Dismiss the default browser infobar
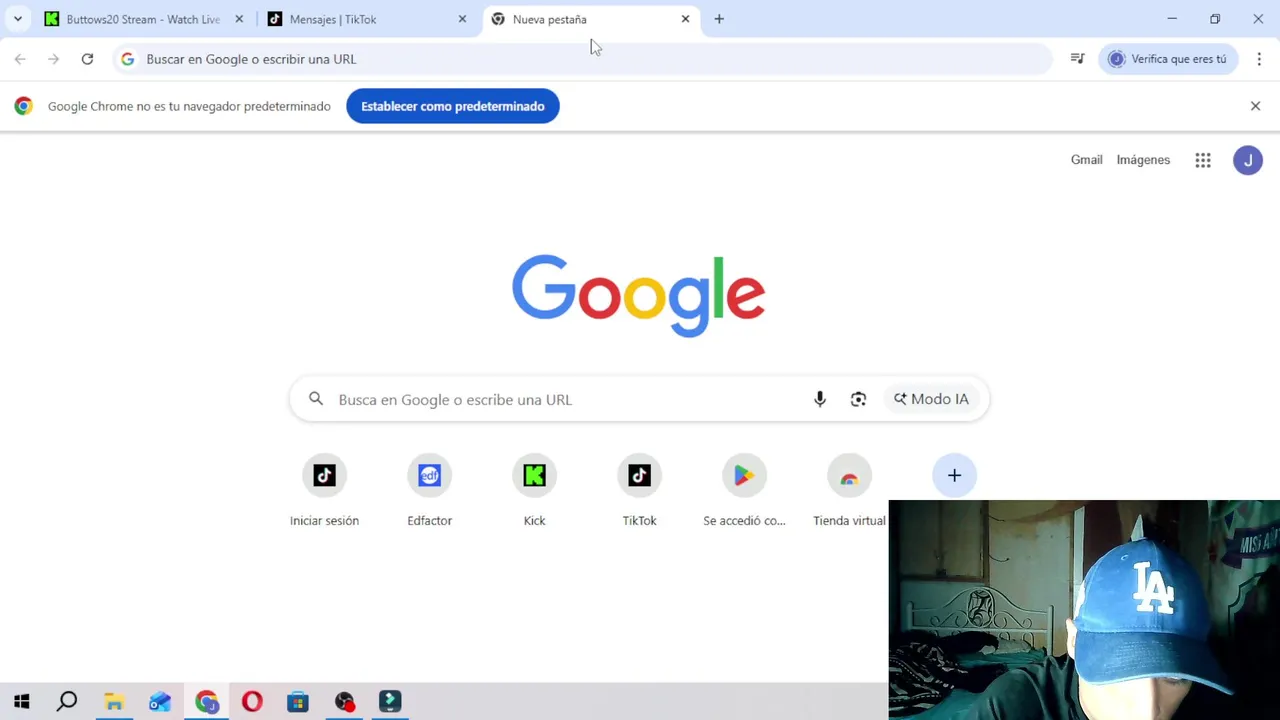Image resolution: width=1280 pixels, height=720 pixels. (1256, 106)
